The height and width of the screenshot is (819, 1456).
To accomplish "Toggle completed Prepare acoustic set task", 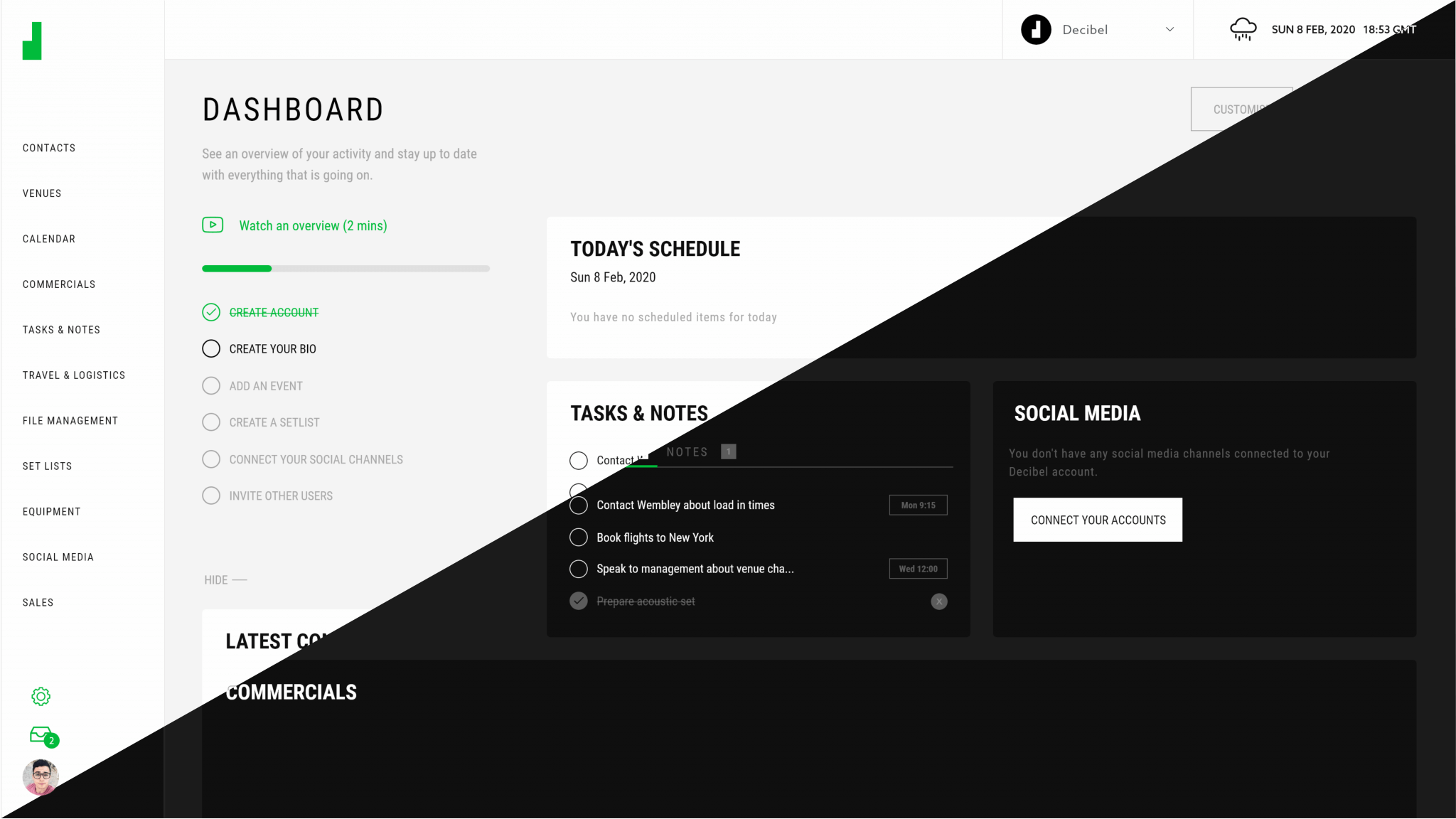I will click(578, 601).
